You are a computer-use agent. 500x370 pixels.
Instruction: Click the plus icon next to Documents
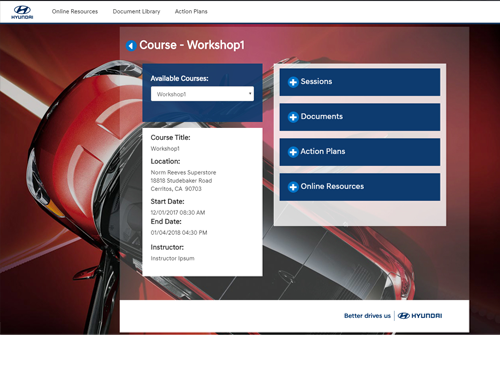coord(293,117)
